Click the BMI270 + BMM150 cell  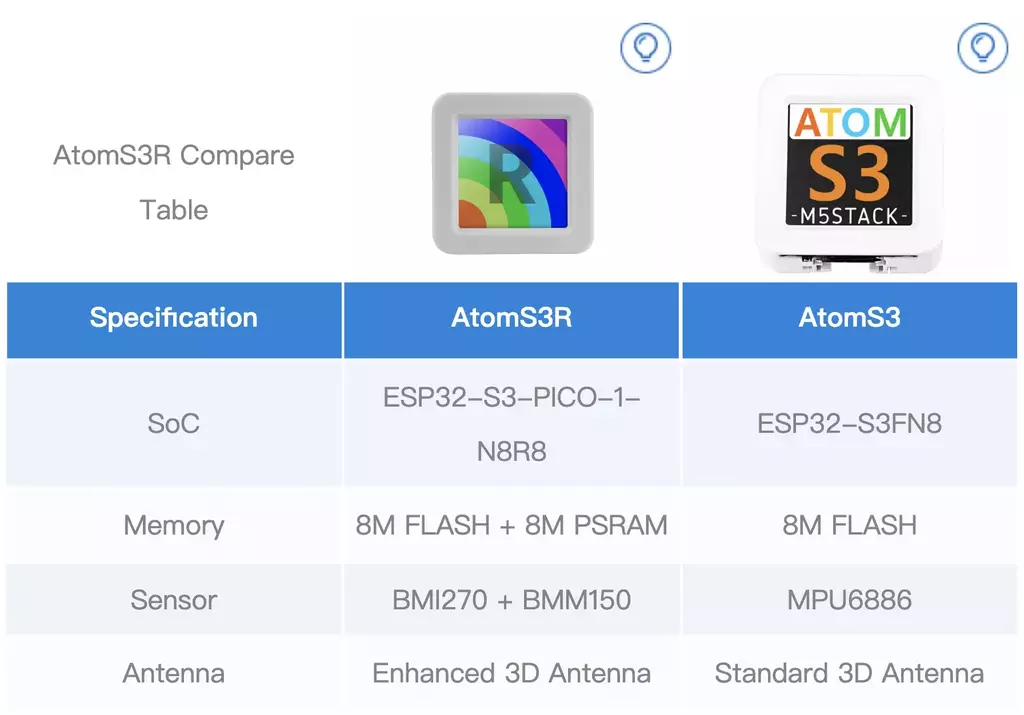coord(511,599)
